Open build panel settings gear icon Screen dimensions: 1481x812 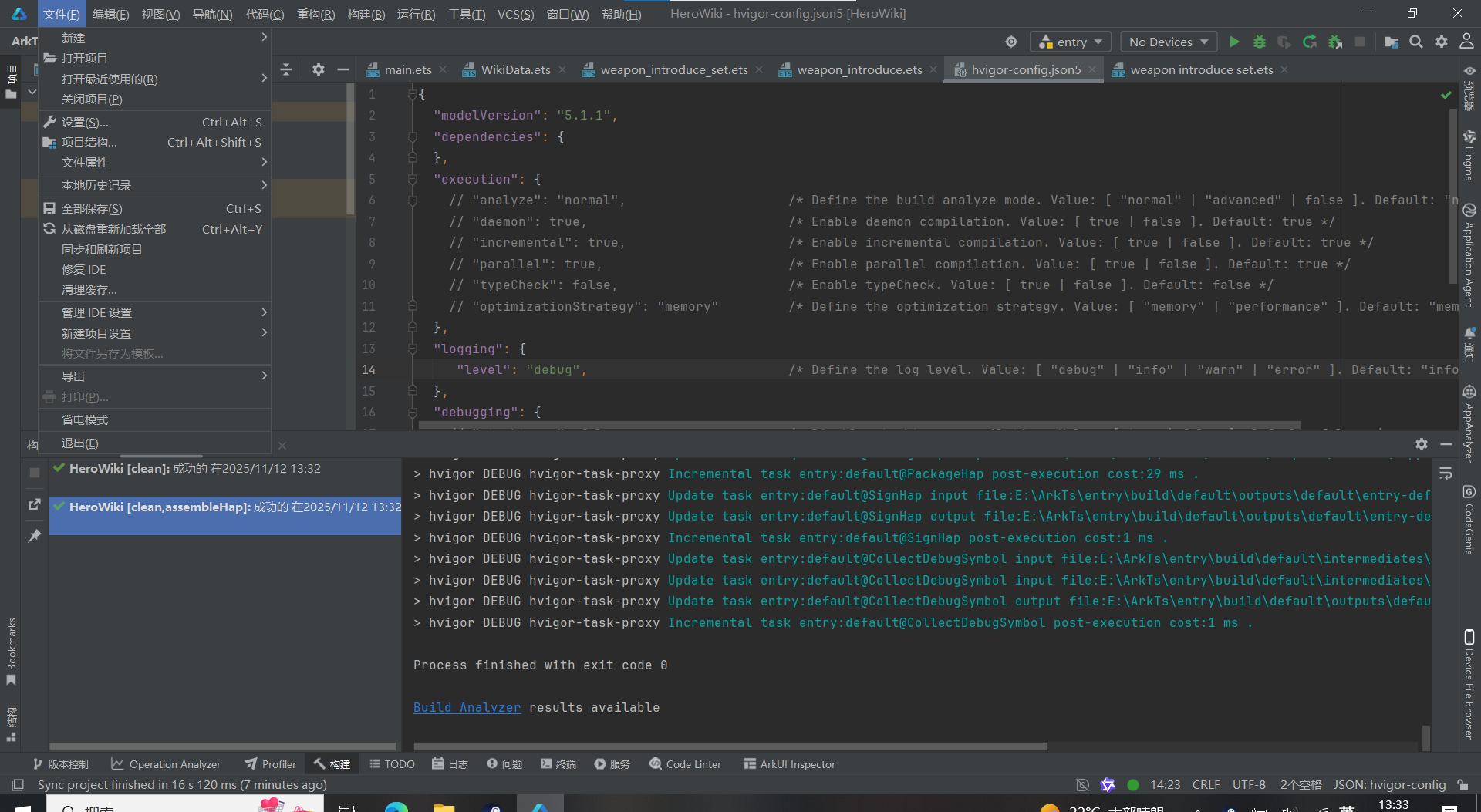pyautogui.click(x=1421, y=444)
